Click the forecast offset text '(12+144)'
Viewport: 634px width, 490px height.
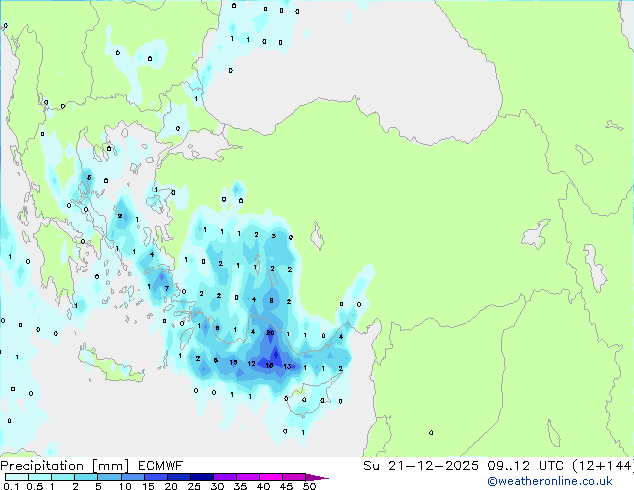click(603, 466)
